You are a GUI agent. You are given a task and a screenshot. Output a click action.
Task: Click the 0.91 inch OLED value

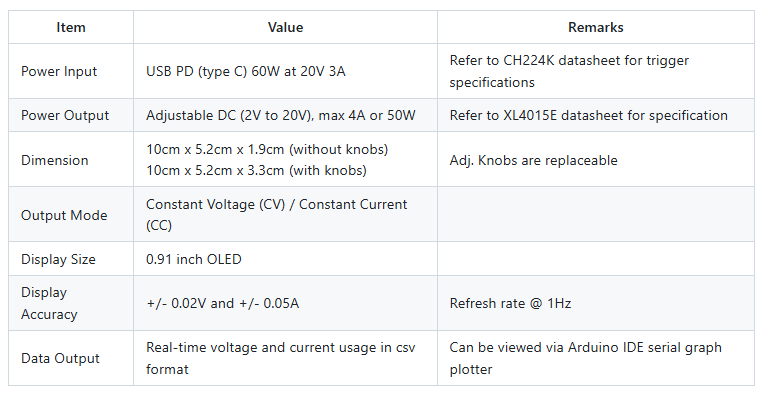[194, 259]
